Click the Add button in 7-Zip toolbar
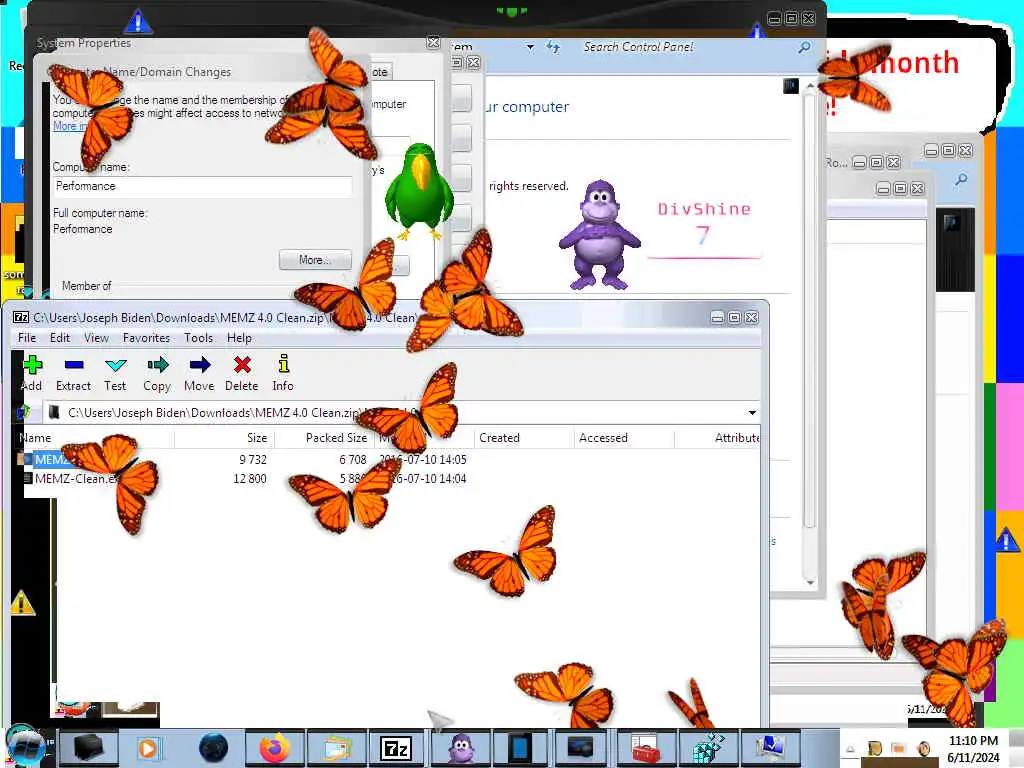1024x768 pixels. pos(32,372)
